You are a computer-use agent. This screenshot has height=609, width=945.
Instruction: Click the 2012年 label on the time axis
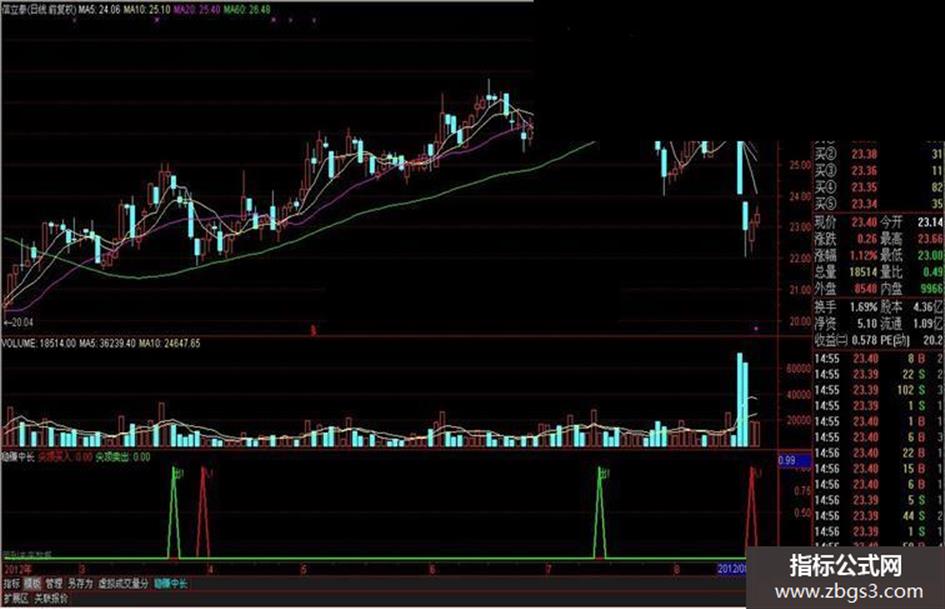(18, 569)
